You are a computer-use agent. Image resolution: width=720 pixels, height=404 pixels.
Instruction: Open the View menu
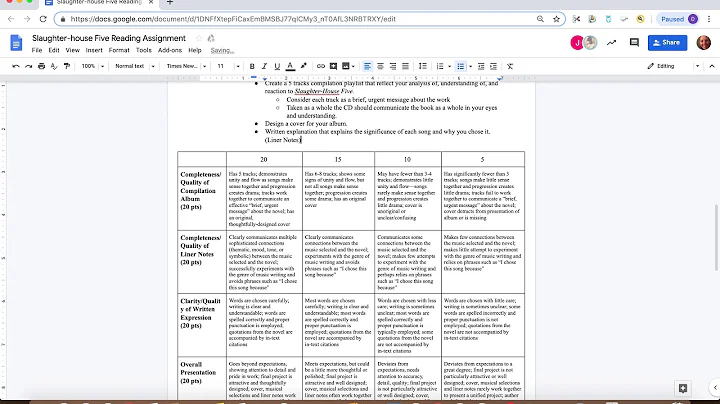pos(73,50)
